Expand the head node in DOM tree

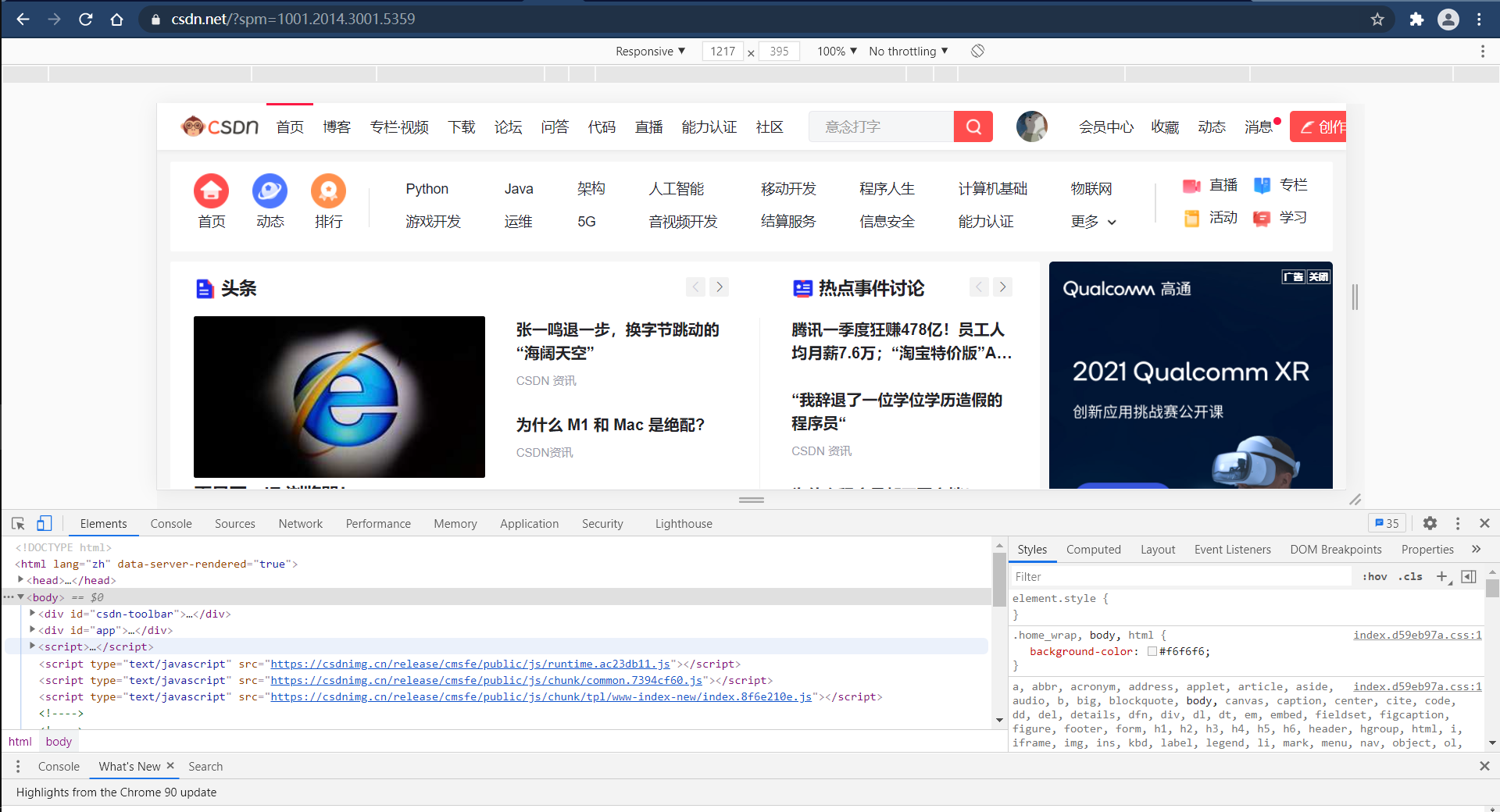click(21, 579)
